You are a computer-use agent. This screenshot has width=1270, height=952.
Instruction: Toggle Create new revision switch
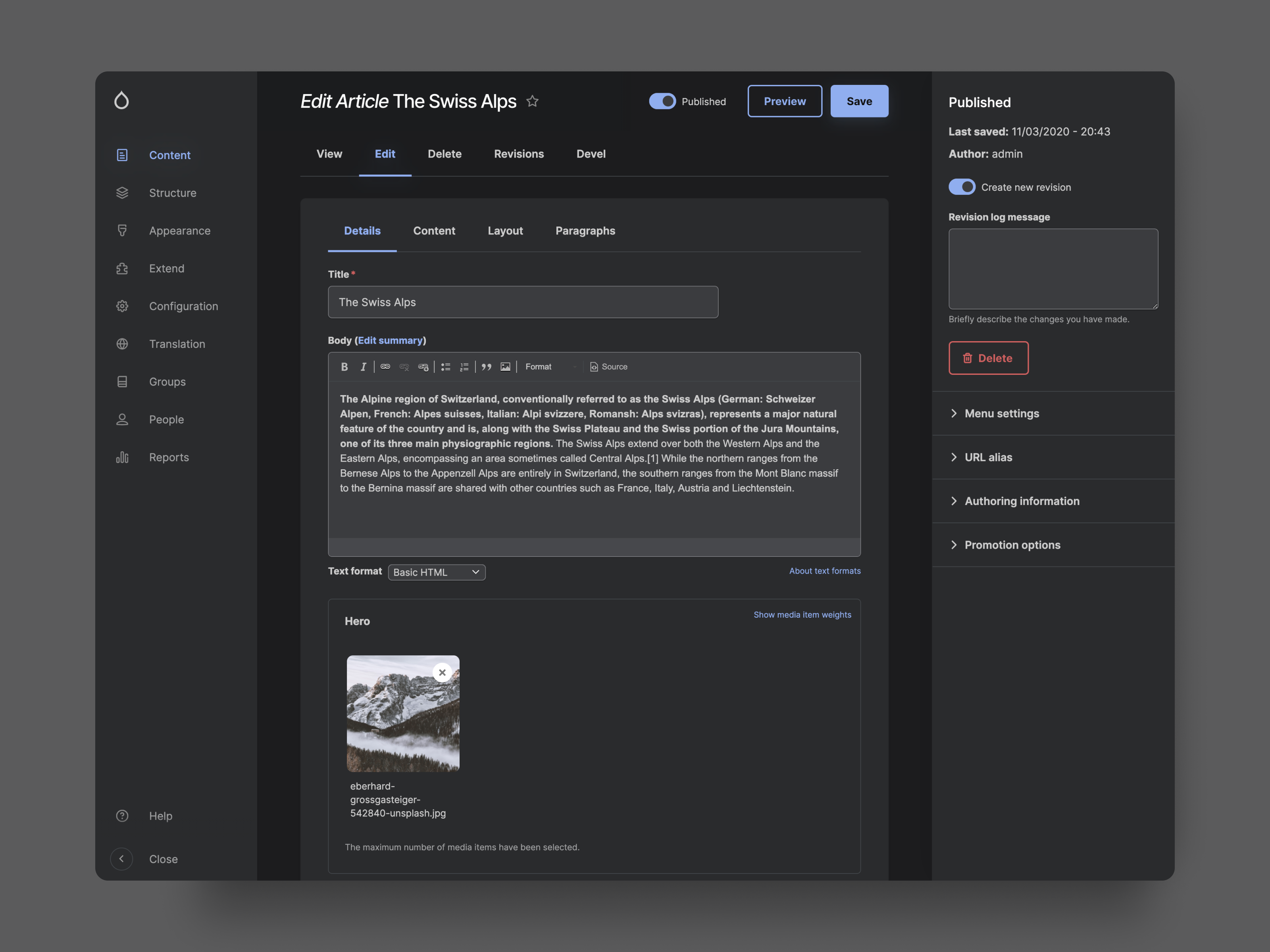coord(962,187)
